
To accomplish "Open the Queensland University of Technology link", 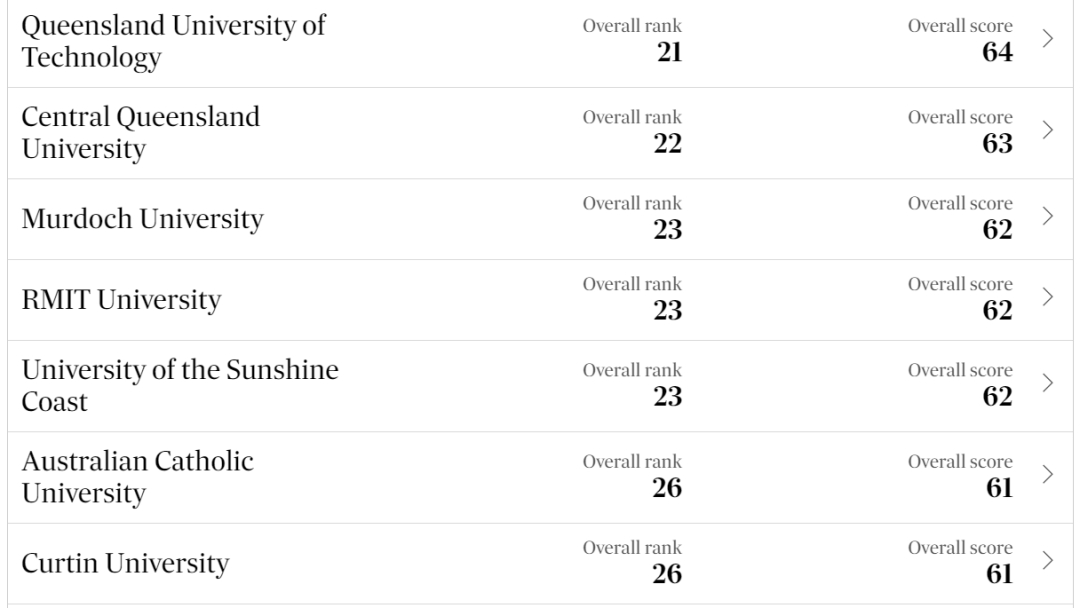I will [x=173, y=41].
